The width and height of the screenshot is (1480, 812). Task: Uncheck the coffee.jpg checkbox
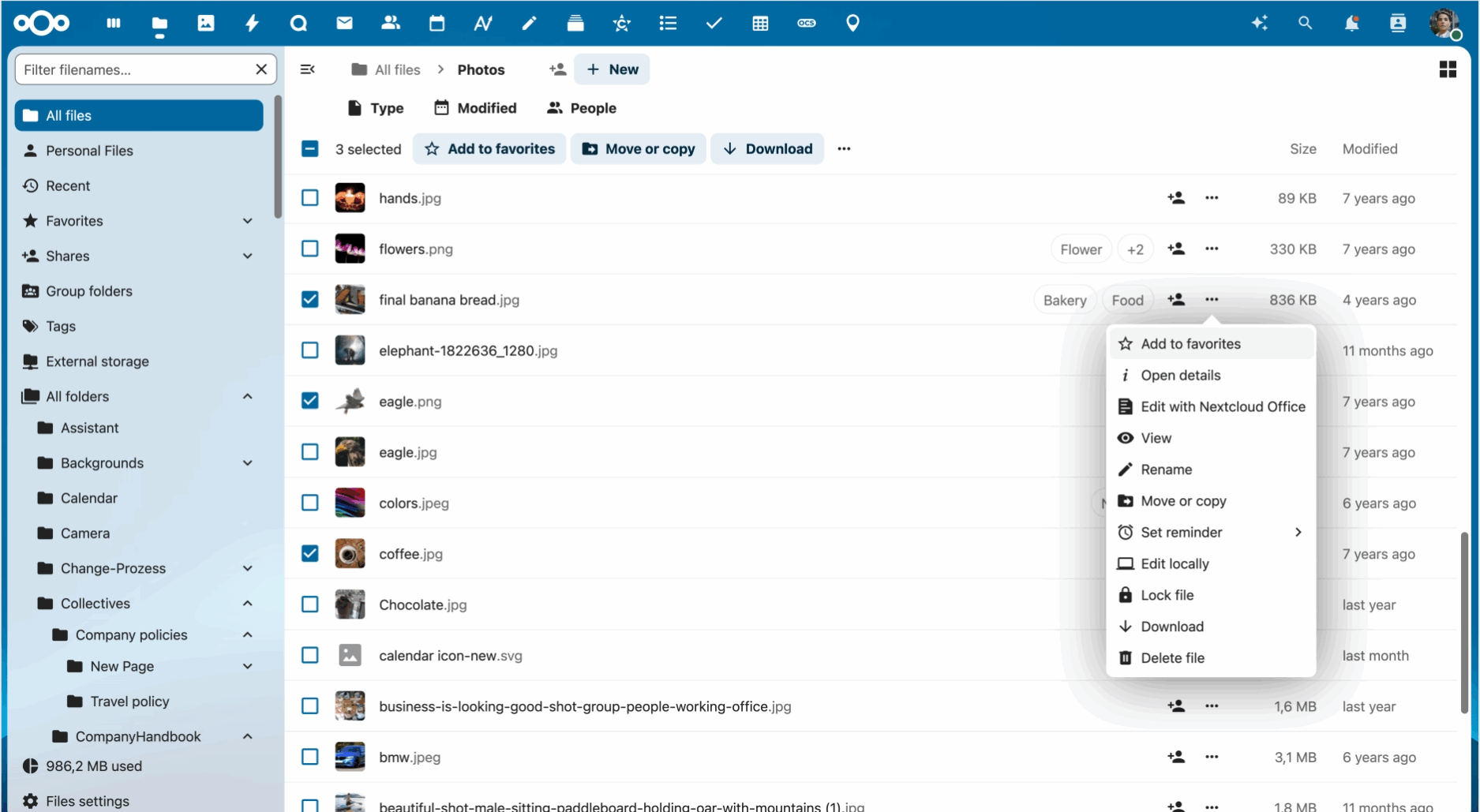pos(310,554)
